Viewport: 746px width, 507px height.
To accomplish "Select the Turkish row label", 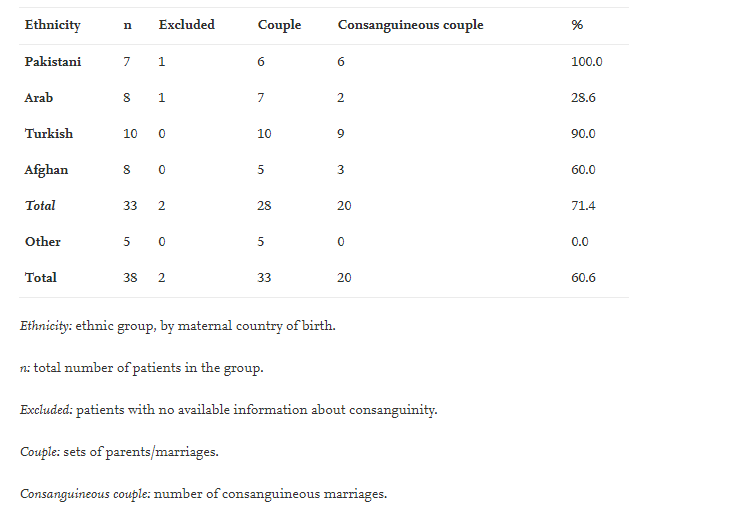I will (x=49, y=133).
